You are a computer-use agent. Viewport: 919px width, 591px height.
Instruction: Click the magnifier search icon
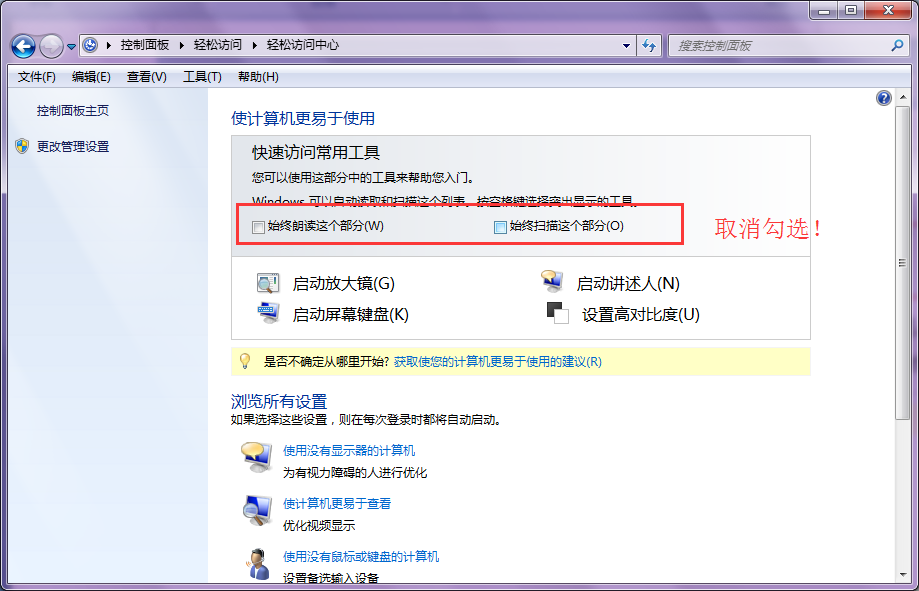click(897, 45)
